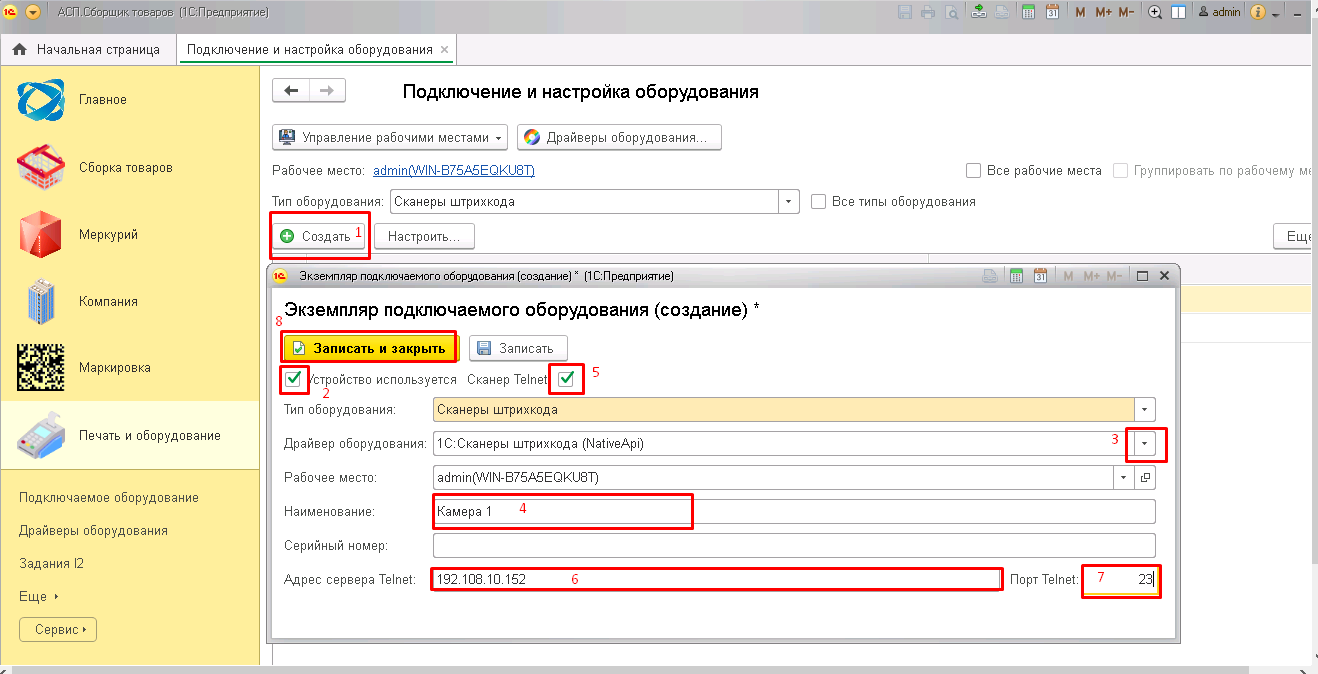Click the 1C icon in dialog title bar
The height and width of the screenshot is (674, 1318).
(x=281, y=275)
